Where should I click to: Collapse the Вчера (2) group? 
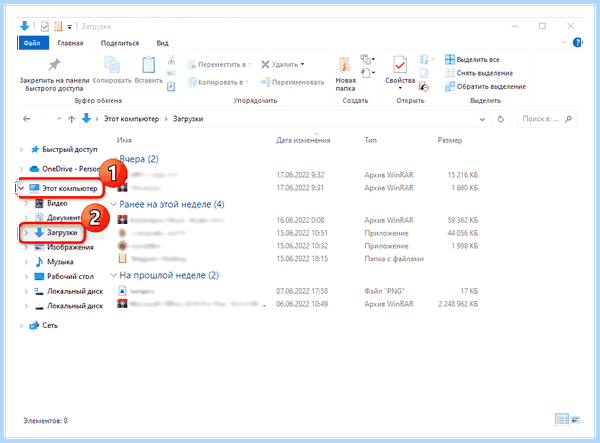pos(113,159)
